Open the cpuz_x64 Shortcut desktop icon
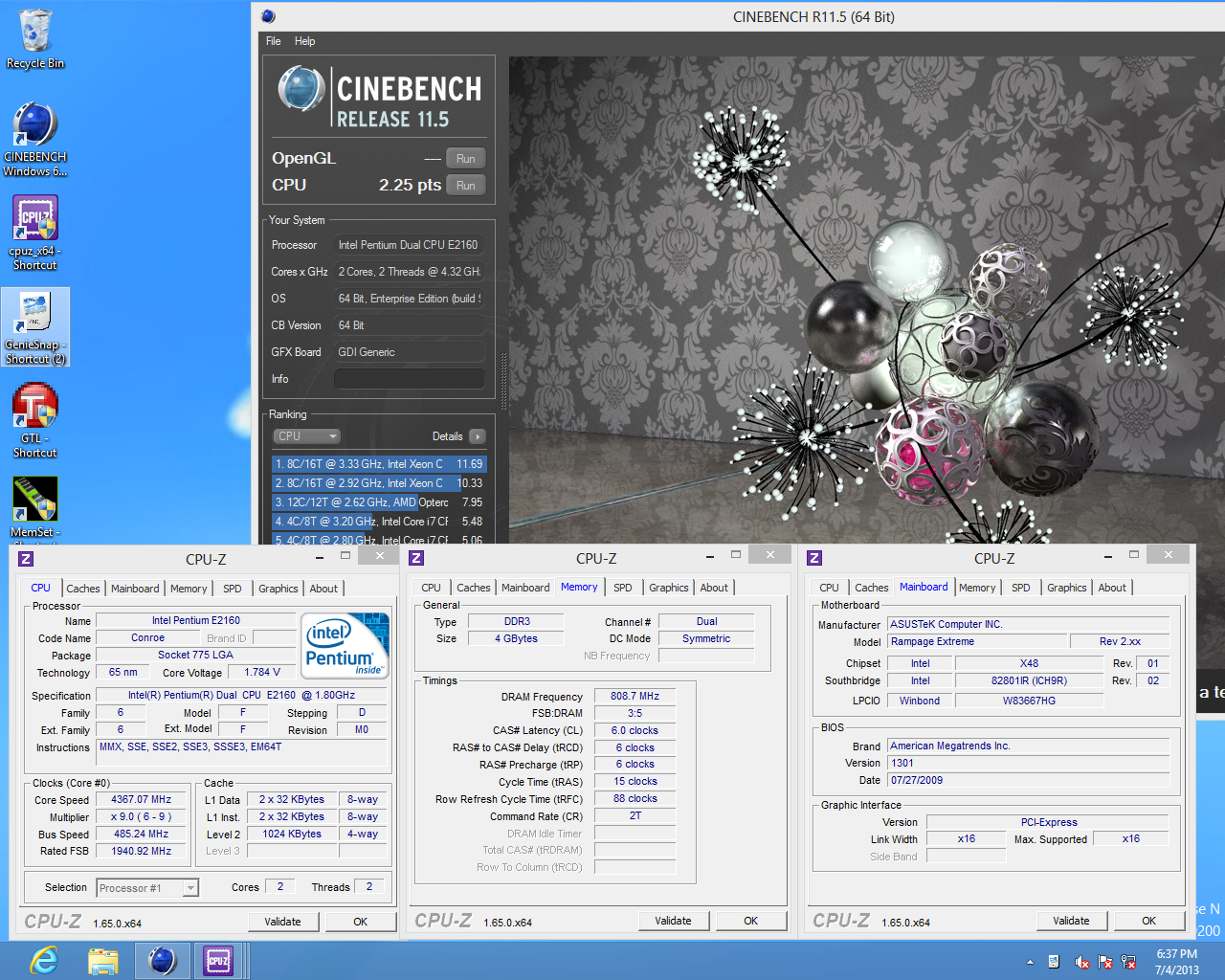1225x980 pixels. [35, 233]
